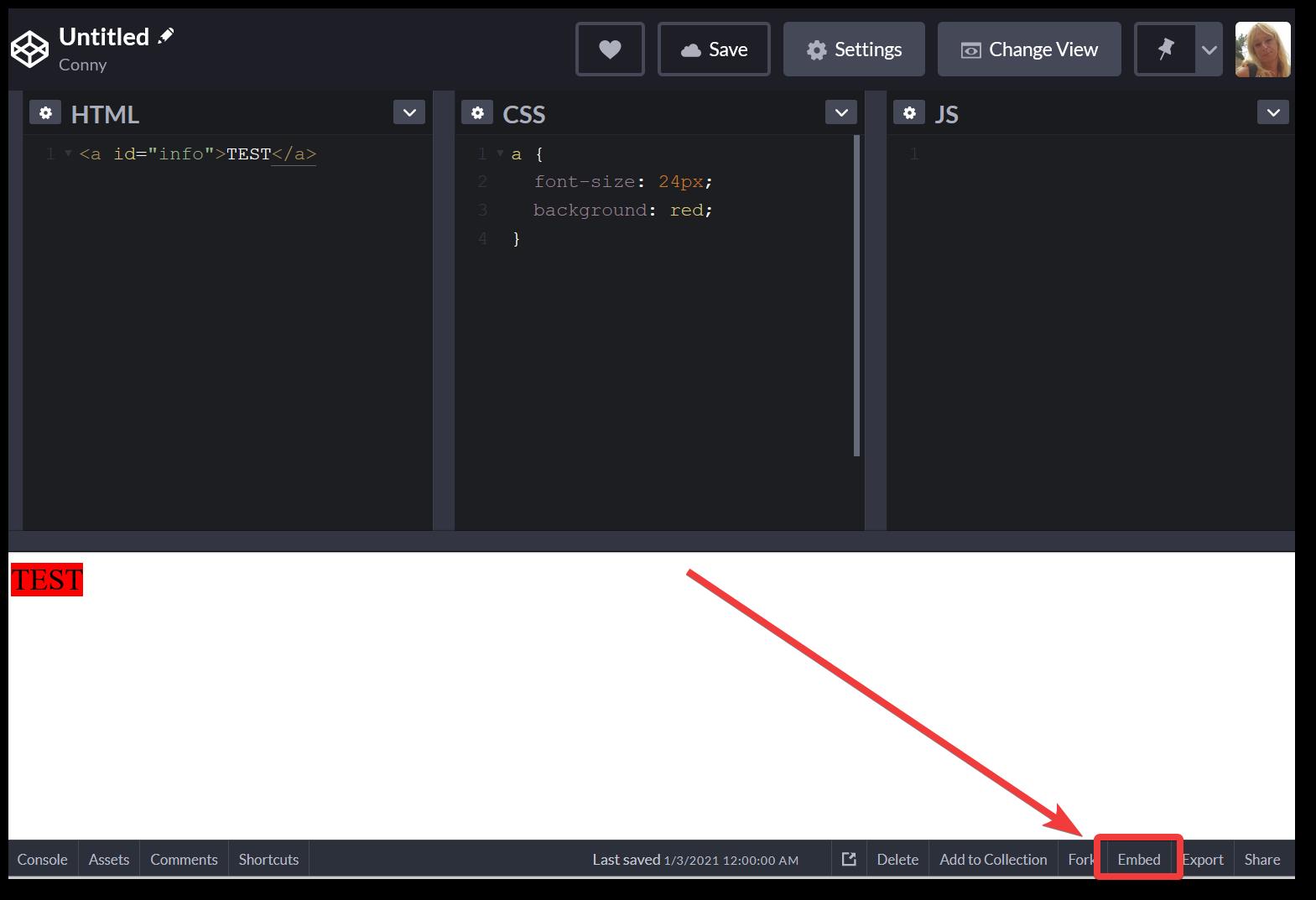This screenshot has width=1316, height=900.
Task: Open JS editor settings gear
Action: [x=909, y=112]
